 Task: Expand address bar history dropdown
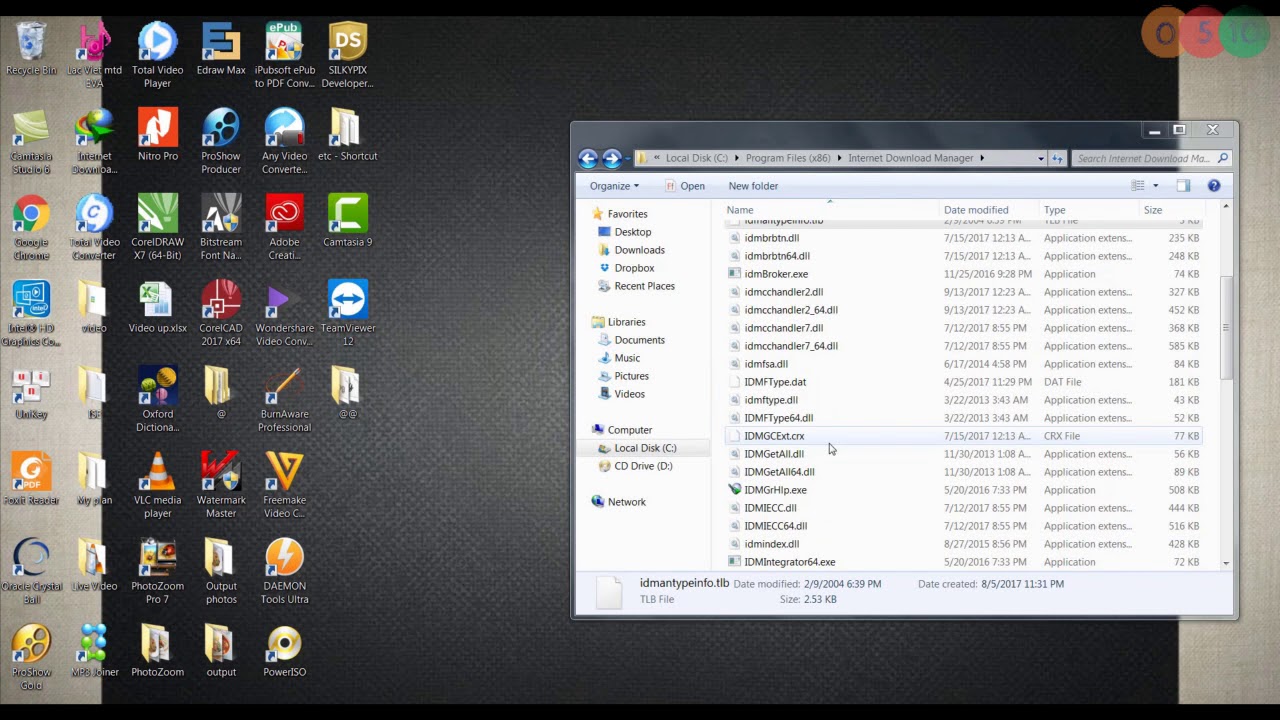[x=1040, y=158]
